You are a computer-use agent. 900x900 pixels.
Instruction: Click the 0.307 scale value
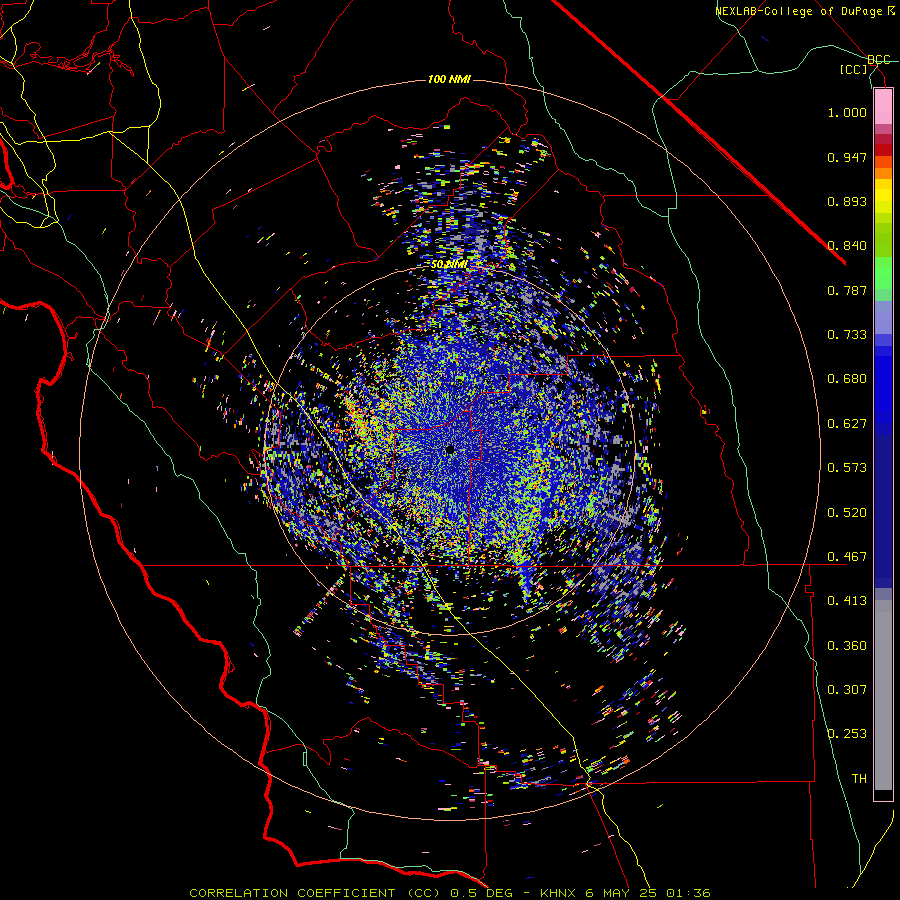pos(847,690)
